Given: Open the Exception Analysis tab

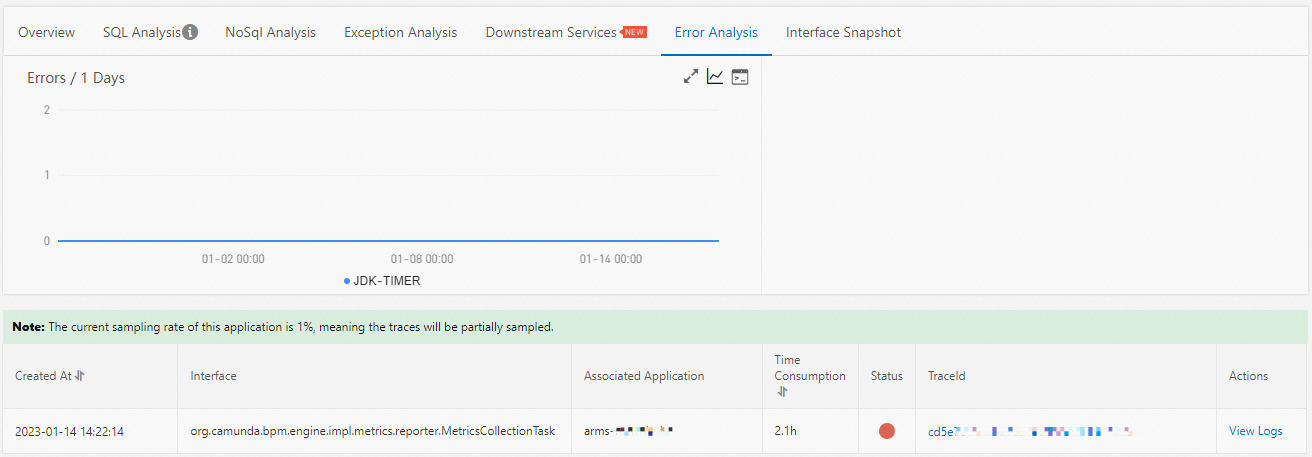Looking at the screenshot, I should (400, 32).
